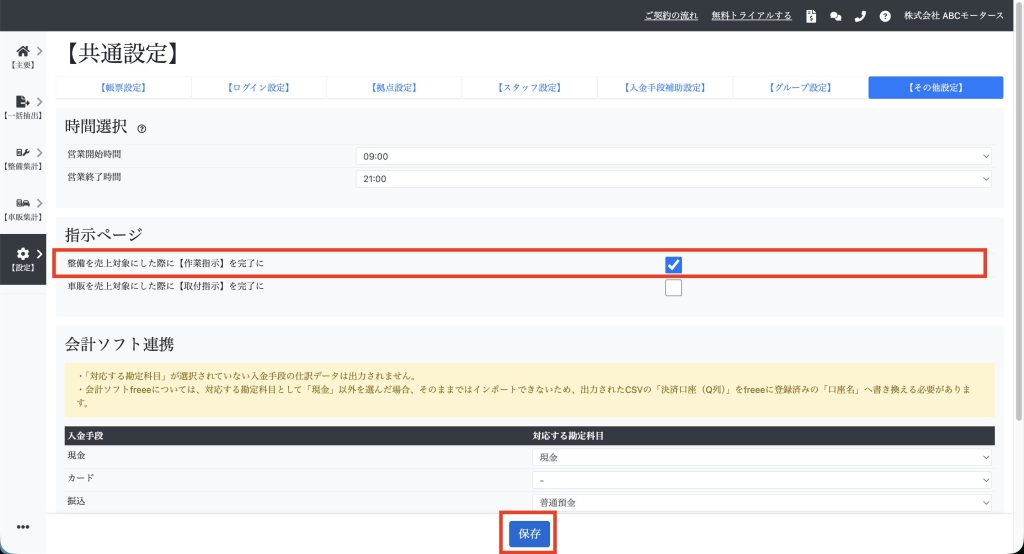
Task: Open the chat bubbles icon
Action: [835, 16]
